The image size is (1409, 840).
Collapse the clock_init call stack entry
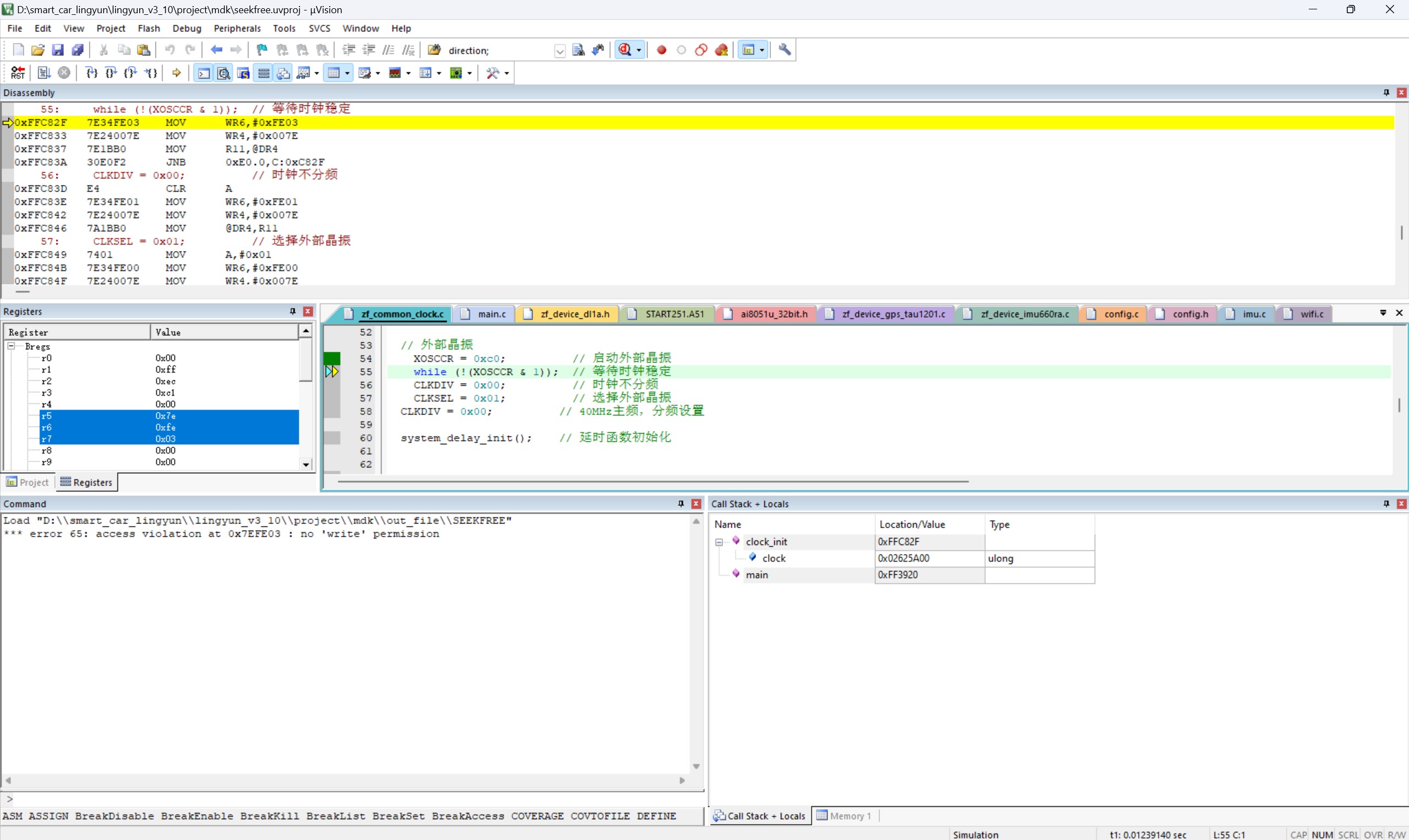[x=719, y=542]
